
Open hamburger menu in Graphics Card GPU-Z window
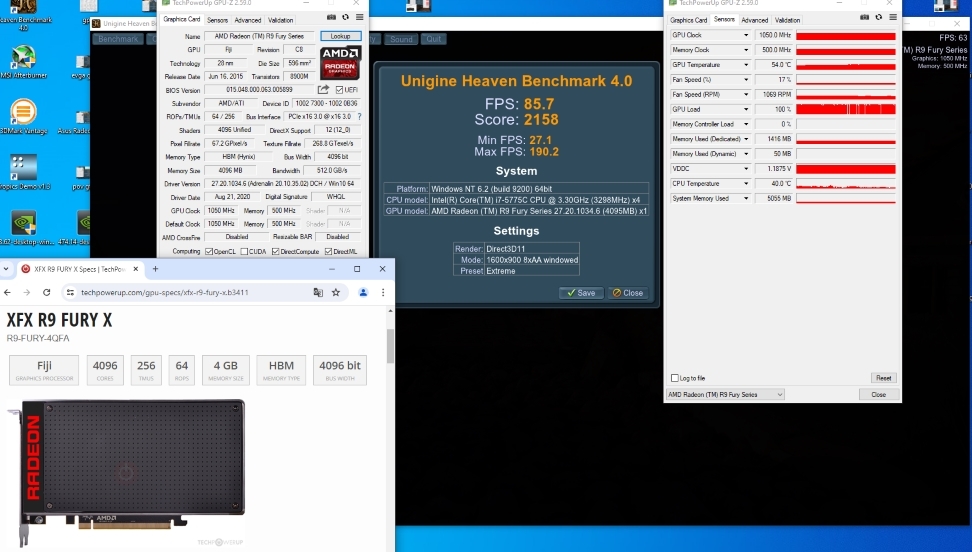coord(360,17)
